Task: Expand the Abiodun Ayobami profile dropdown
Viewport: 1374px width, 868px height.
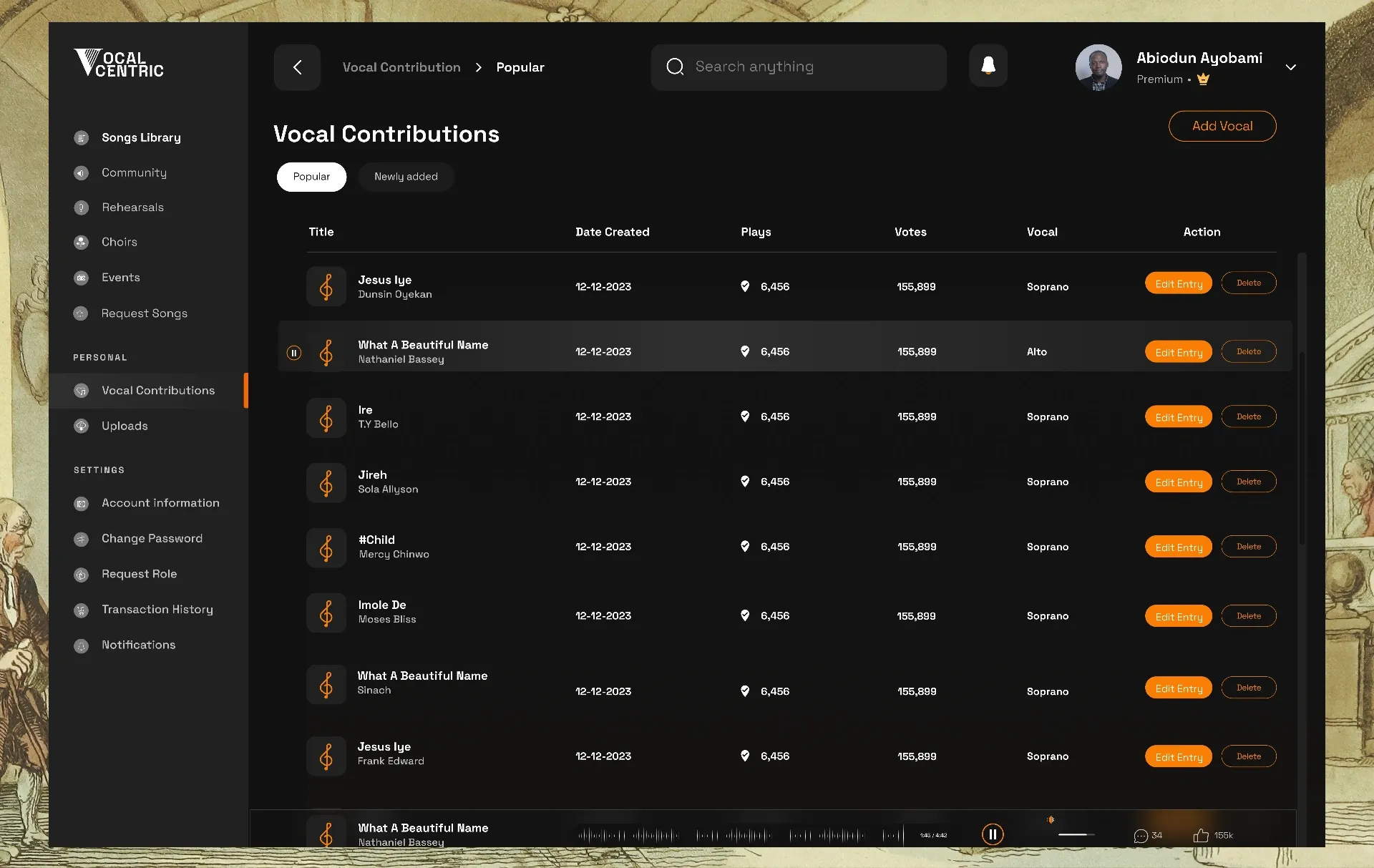Action: (x=1290, y=67)
